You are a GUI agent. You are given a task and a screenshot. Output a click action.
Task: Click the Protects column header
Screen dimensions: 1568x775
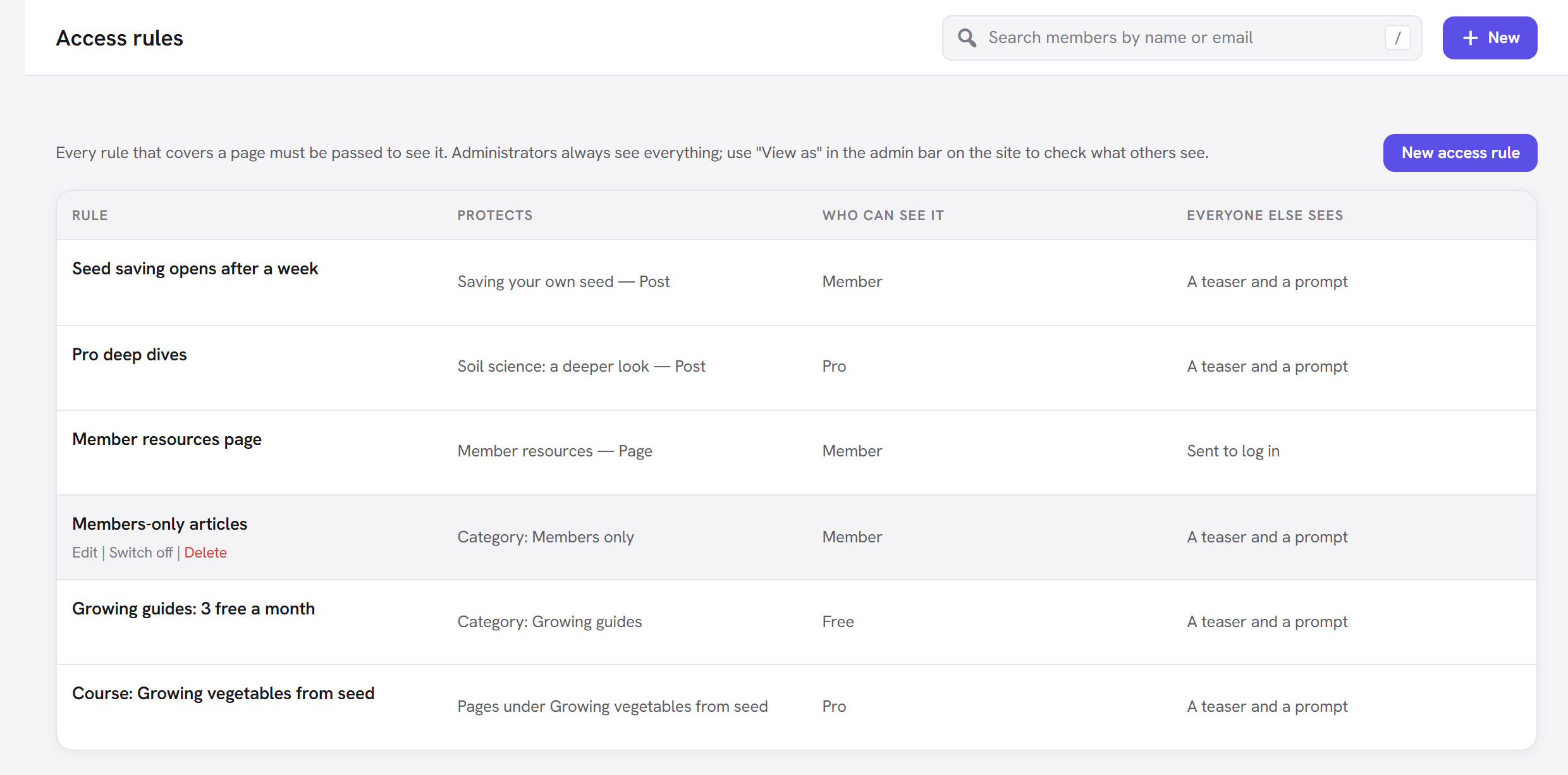click(x=495, y=216)
